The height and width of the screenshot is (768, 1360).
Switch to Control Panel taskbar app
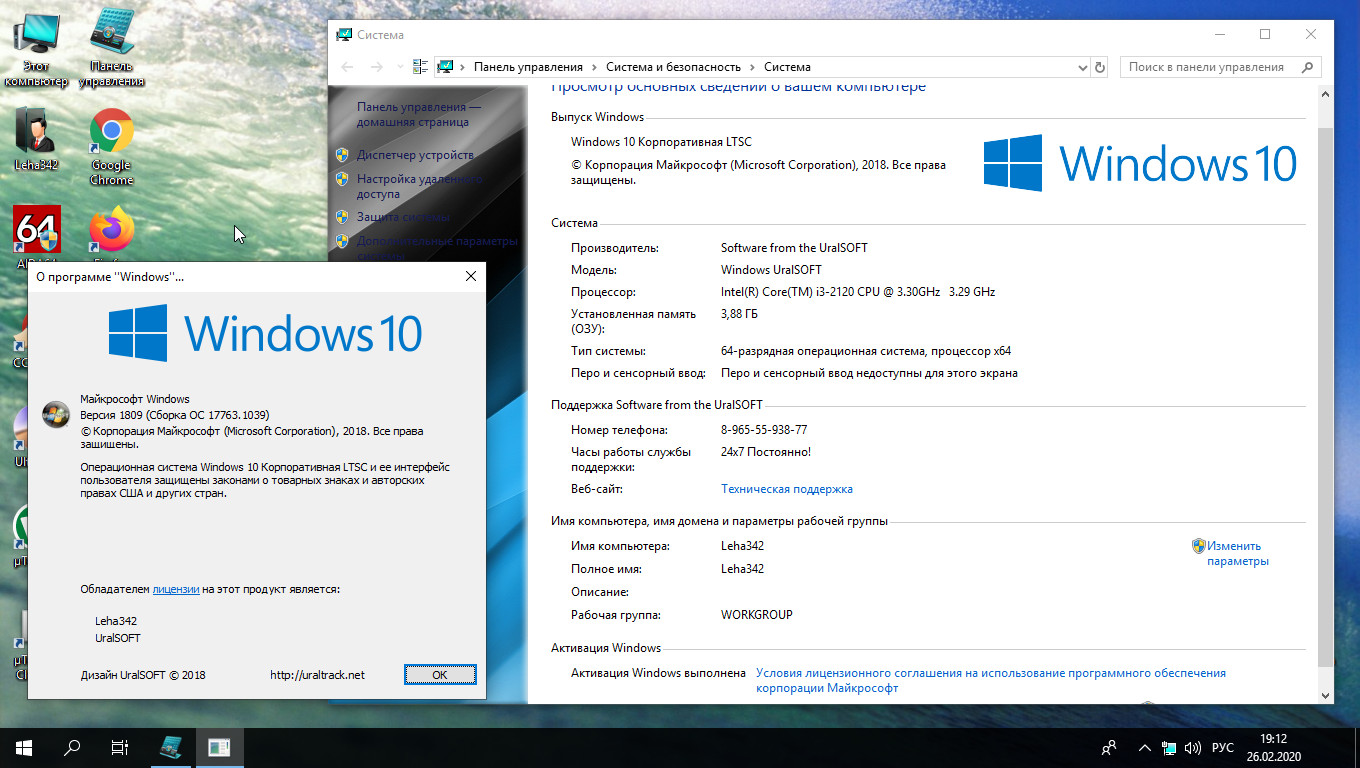[x=172, y=747]
